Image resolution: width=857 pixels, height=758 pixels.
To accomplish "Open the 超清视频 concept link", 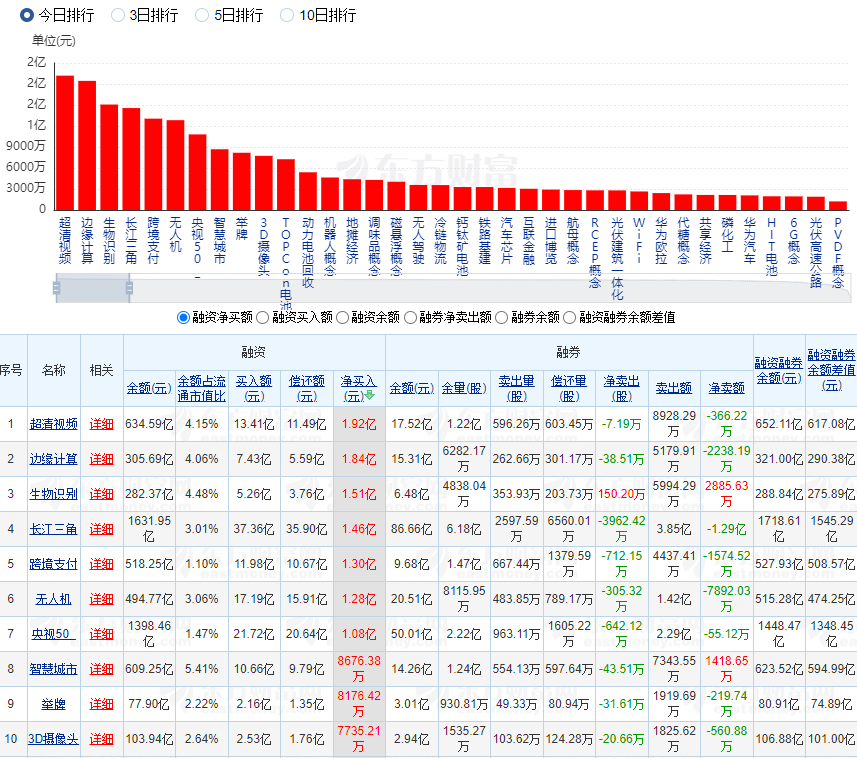I will (53, 423).
